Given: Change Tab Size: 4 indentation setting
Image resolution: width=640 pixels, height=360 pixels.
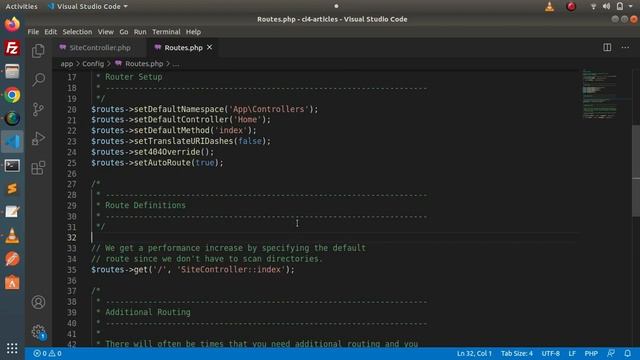Looking at the screenshot, I should point(517,353).
